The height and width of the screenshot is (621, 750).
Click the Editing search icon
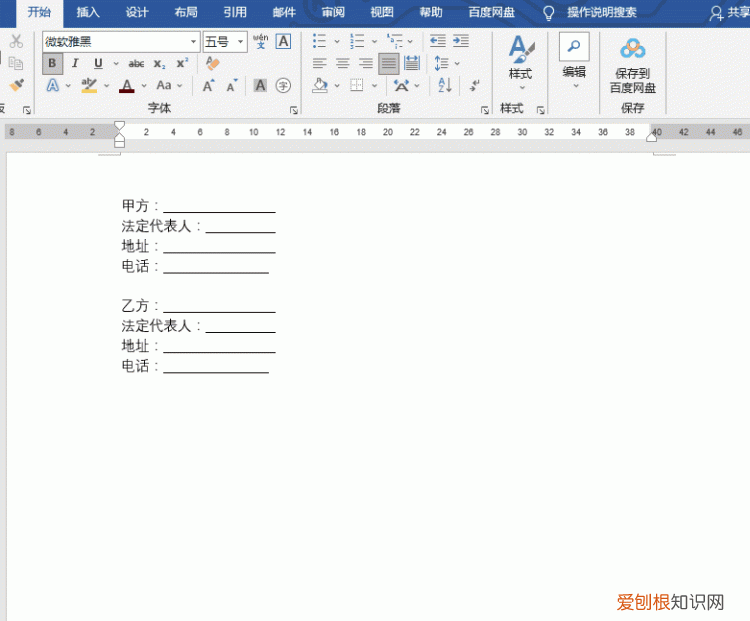click(574, 46)
